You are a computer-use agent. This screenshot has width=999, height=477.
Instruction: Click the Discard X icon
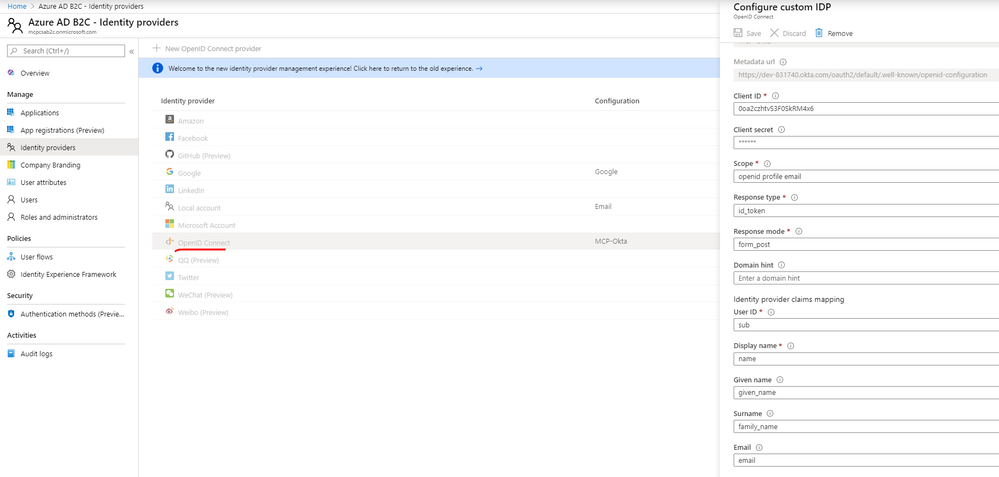point(774,33)
